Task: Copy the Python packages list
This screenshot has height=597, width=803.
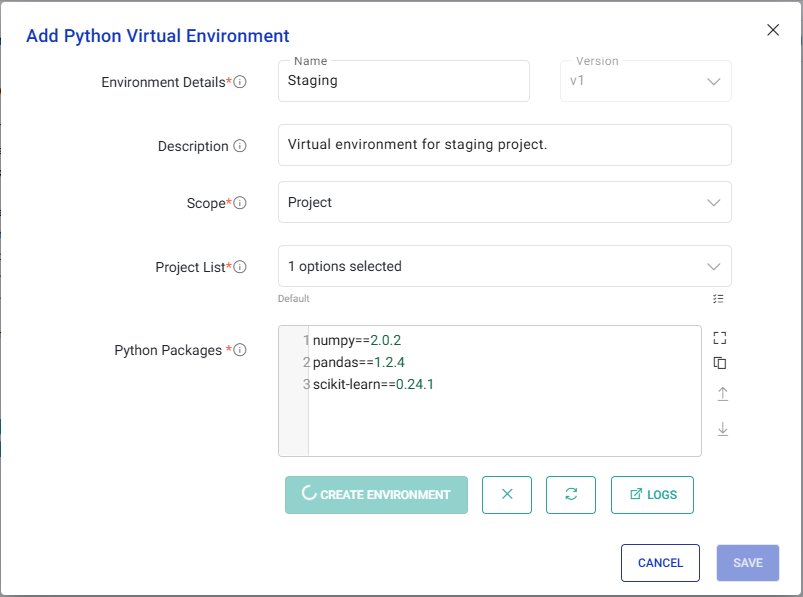Action: [x=720, y=363]
